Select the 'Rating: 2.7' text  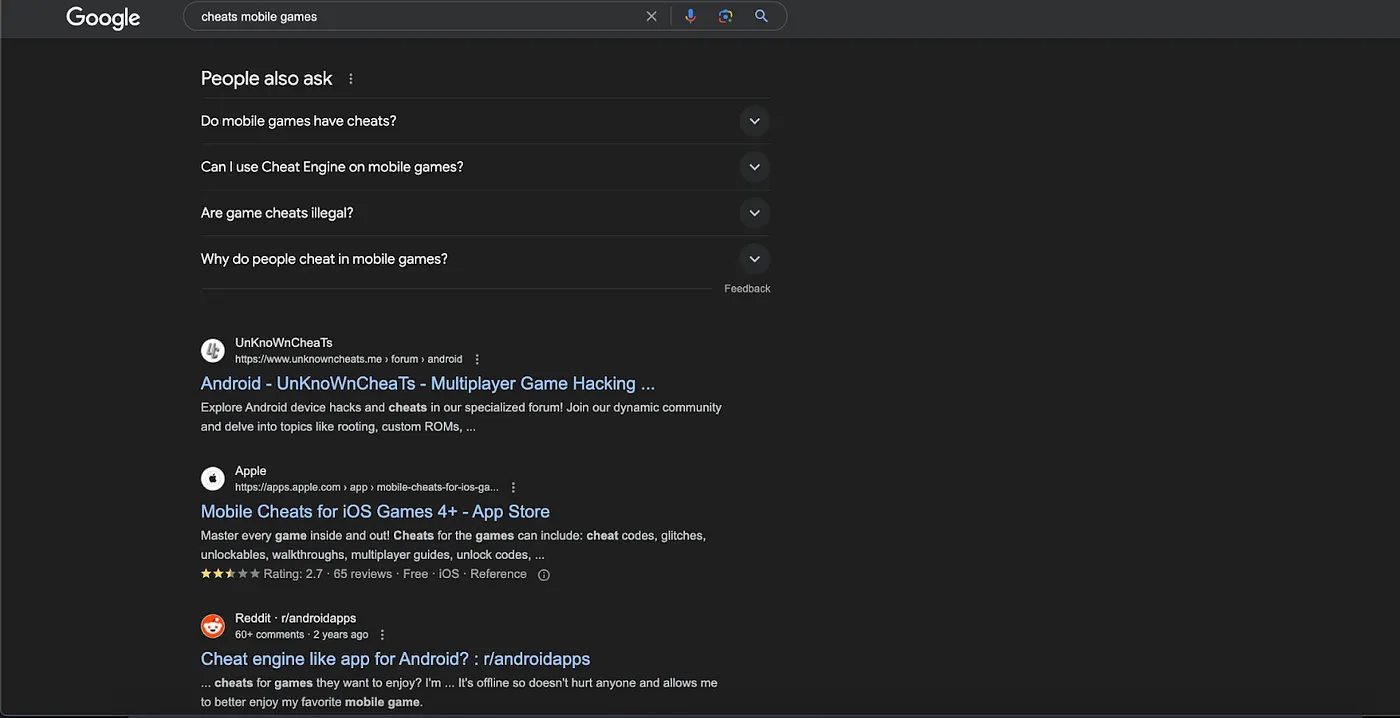click(x=293, y=574)
